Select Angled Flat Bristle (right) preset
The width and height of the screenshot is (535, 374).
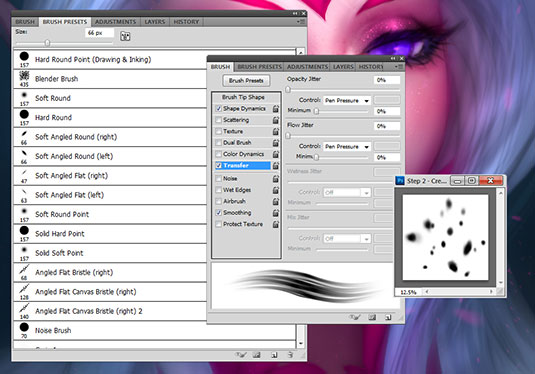point(110,272)
